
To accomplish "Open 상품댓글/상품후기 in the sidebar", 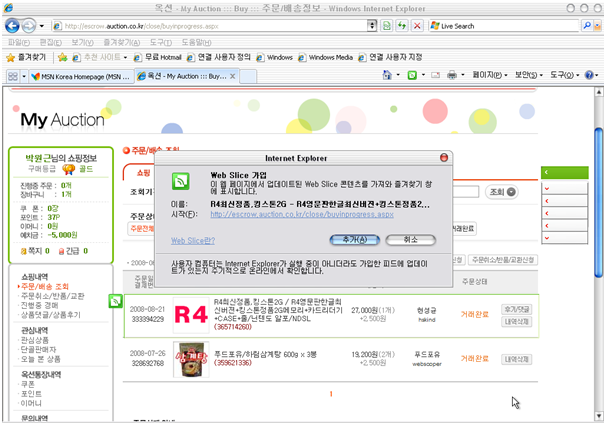I will (51, 314).
